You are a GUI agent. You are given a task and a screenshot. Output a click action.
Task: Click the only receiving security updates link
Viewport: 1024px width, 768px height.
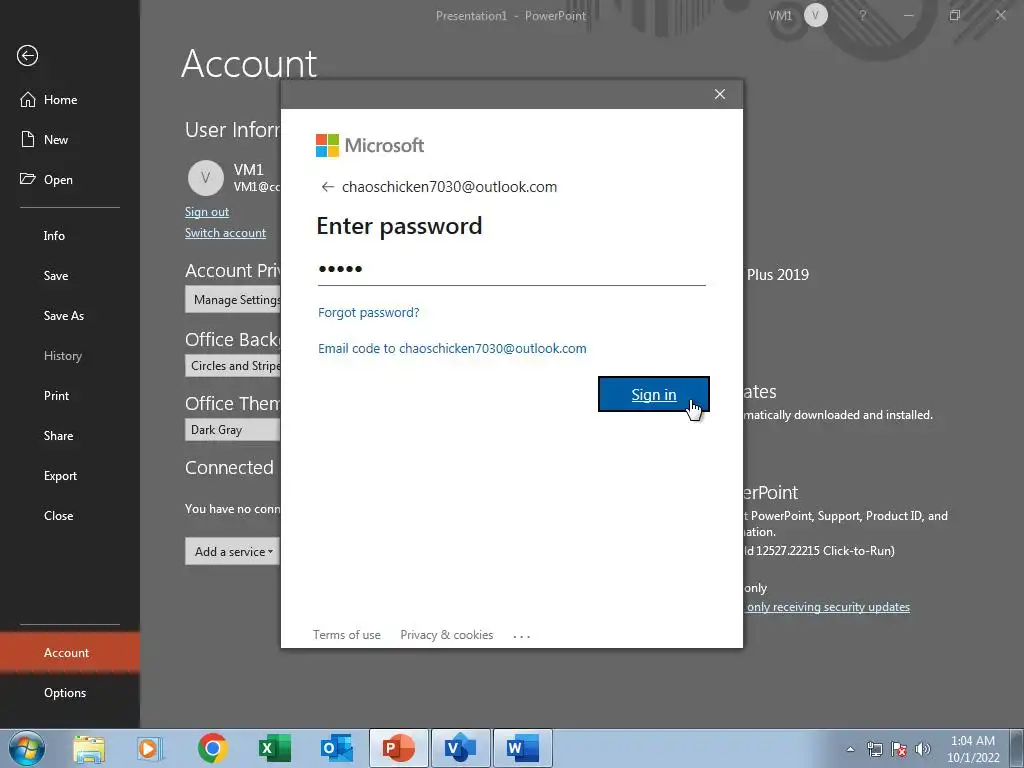(x=828, y=607)
